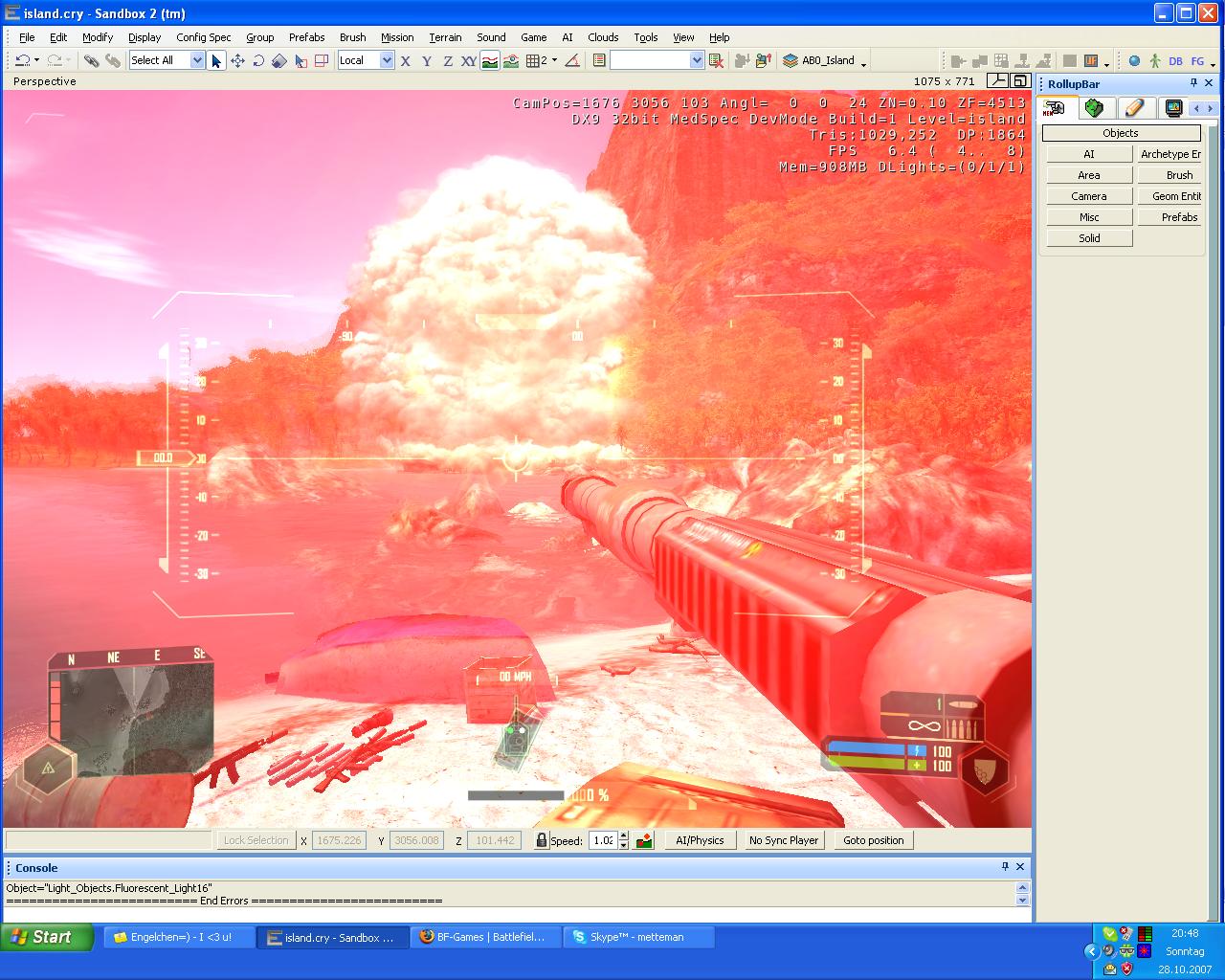The image size is (1225, 980).
Task: Click the delete named selection icon
Action: tap(716, 60)
